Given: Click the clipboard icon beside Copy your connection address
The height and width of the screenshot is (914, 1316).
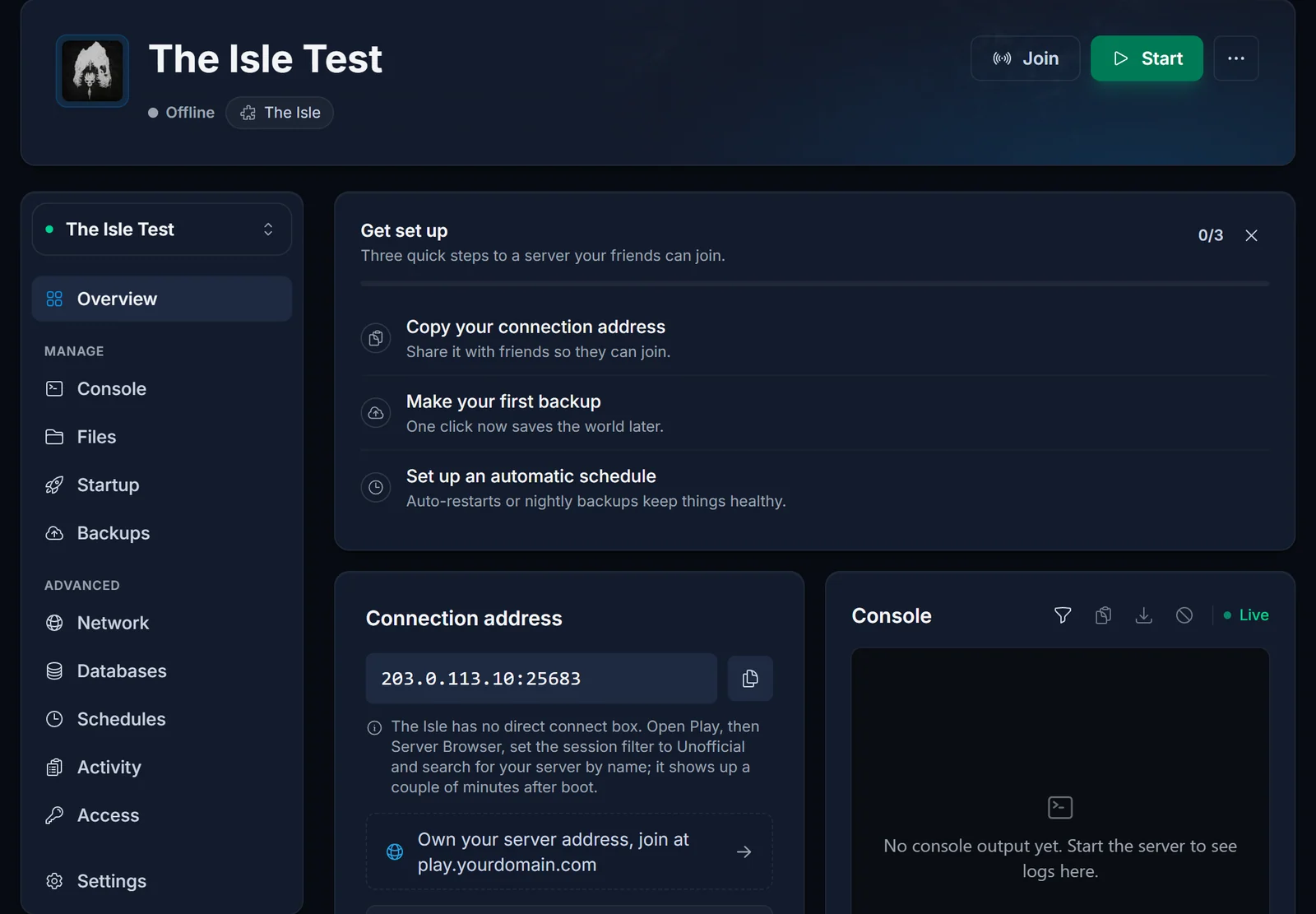Looking at the screenshot, I should pos(376,338).
